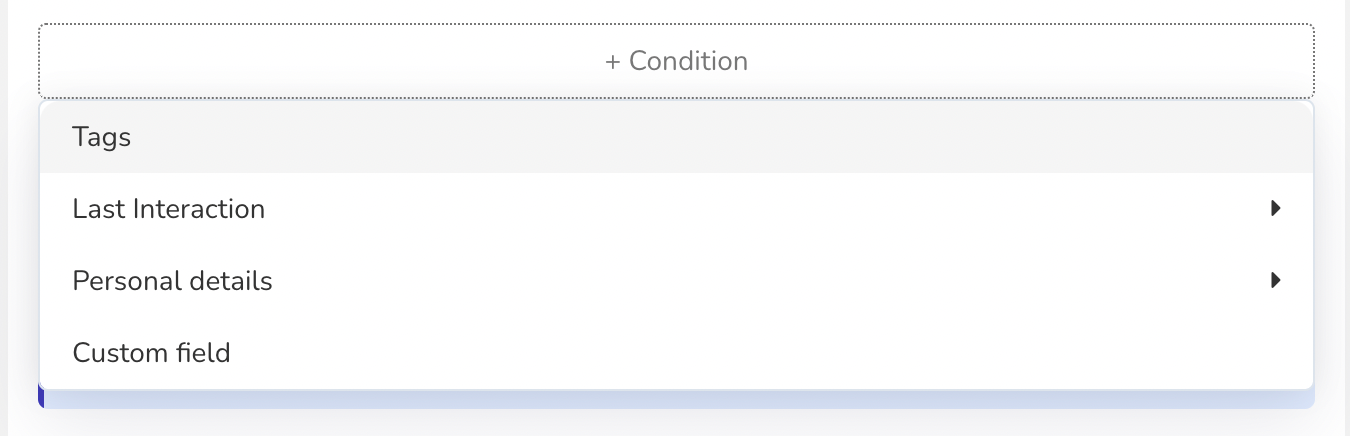Add a new condition with + Condition
This screenshot has width=1350, height=436.
pyautogui.click(x=676, y=61)
